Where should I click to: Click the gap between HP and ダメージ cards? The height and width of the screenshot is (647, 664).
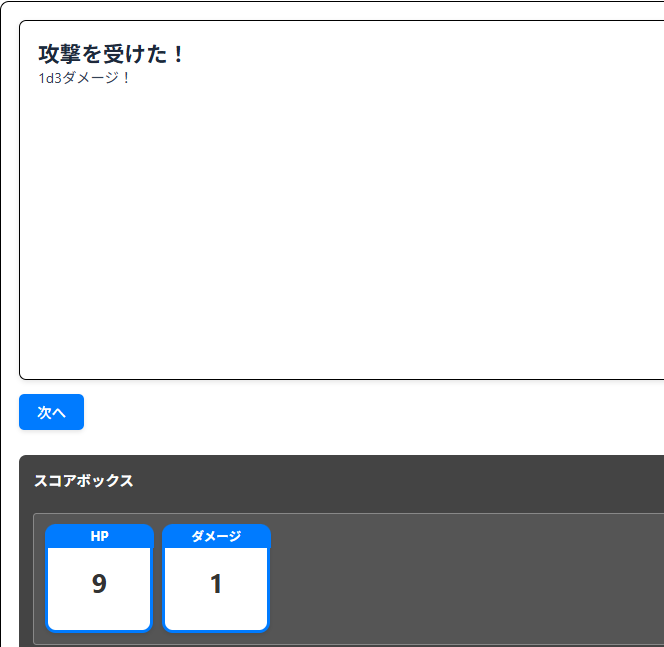pyautogui.click(x=158, y=580)
